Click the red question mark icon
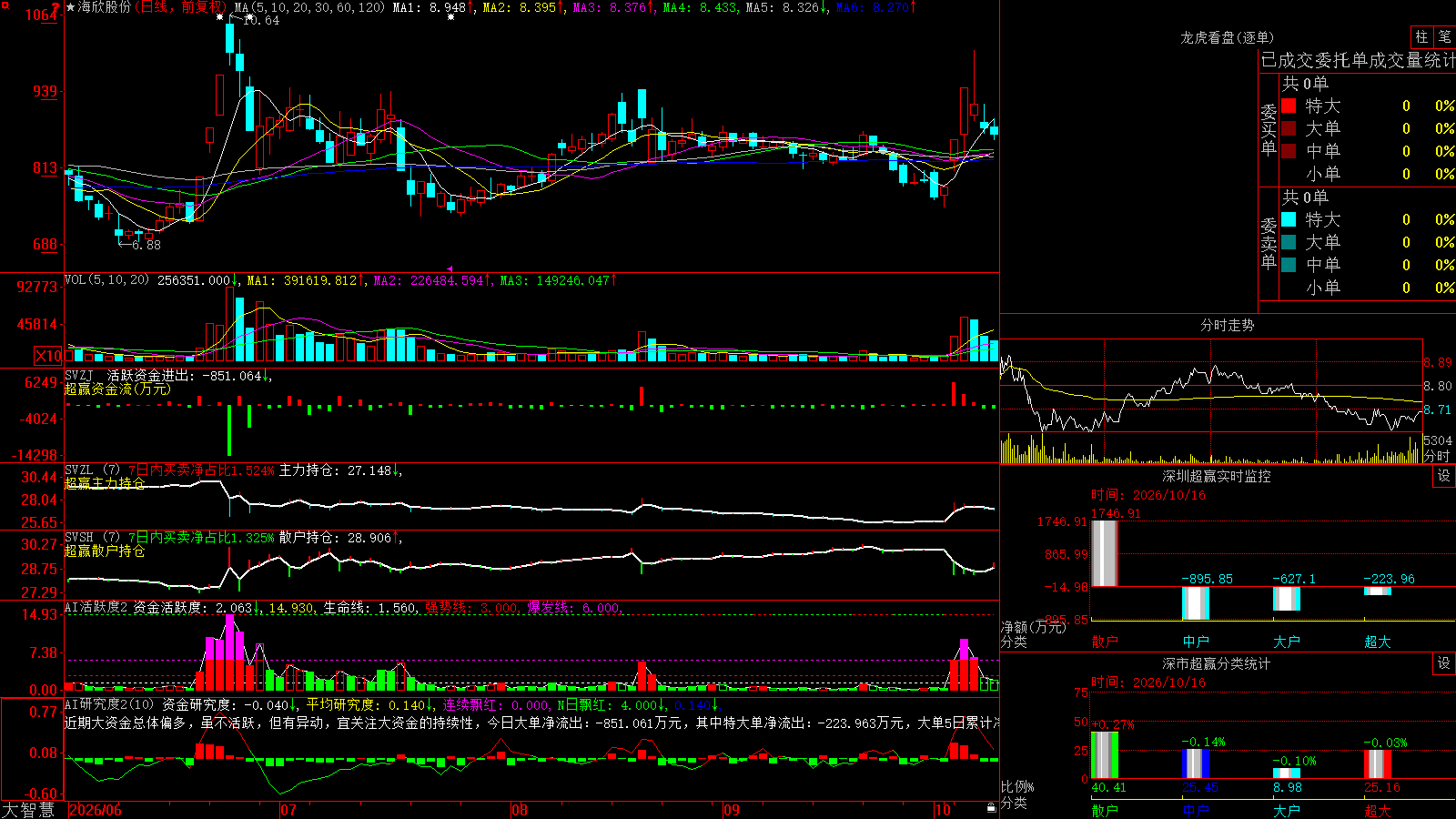Screen dimensions: 1456x819 pyautogui.click(x=56, y=8)
